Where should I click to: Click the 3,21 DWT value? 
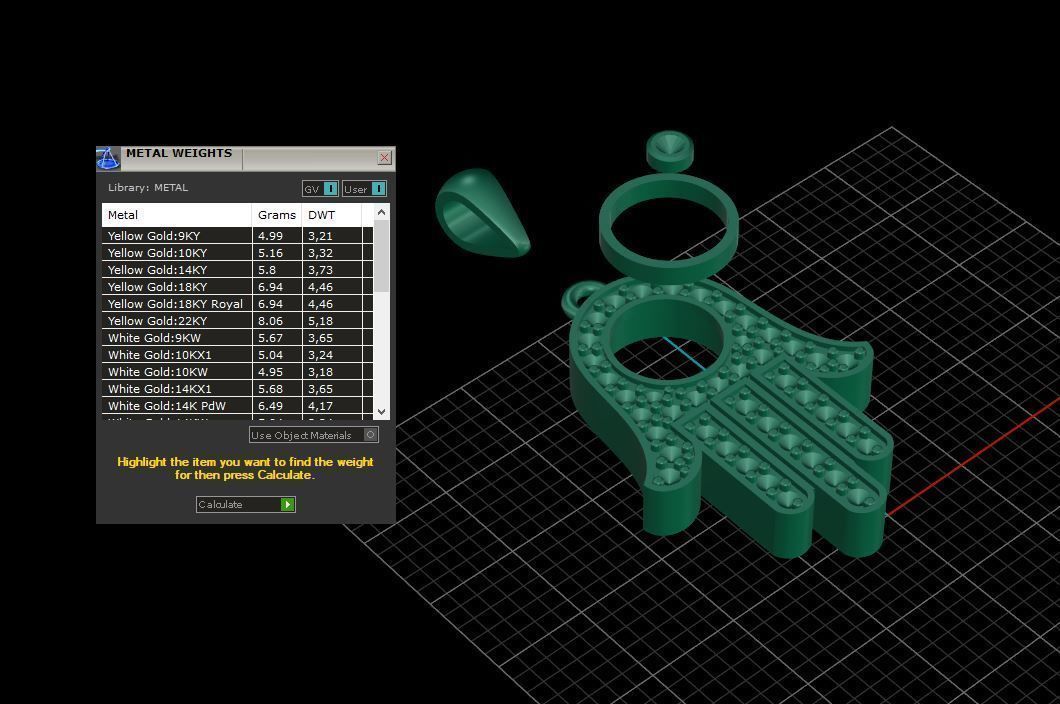tap(320, 236)
